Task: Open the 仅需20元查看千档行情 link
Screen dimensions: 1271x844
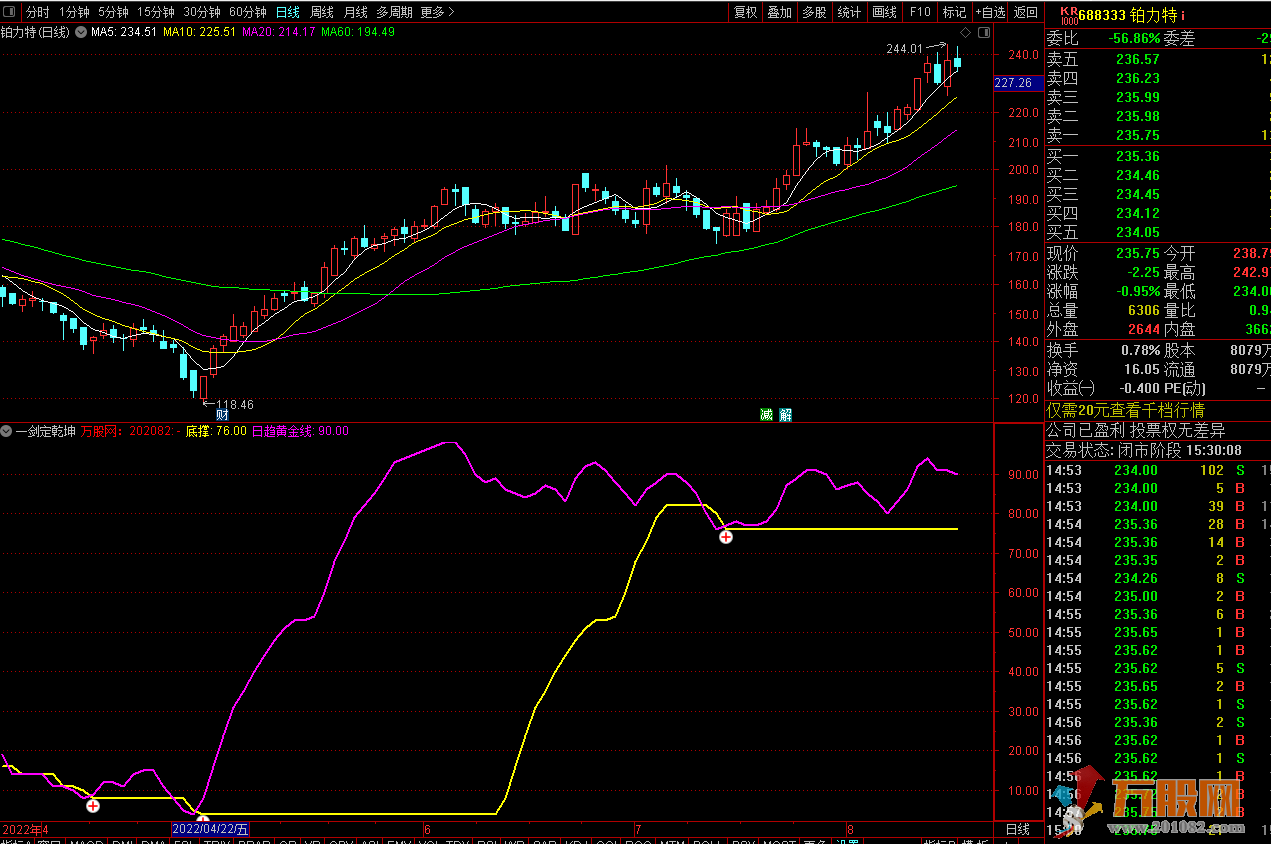Action: [x=1126, y=410]
